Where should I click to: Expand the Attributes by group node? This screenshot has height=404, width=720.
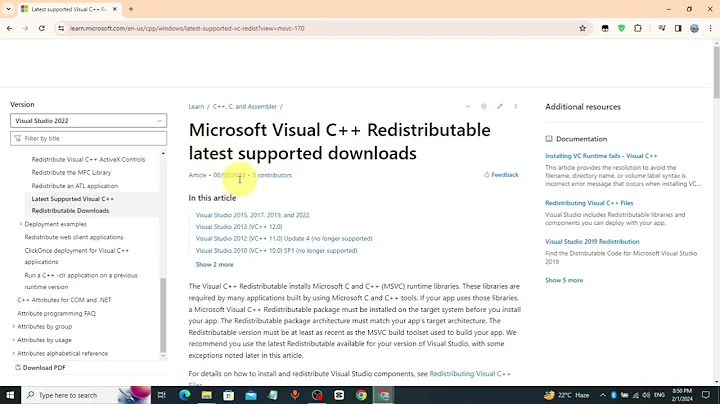point(13,326)
